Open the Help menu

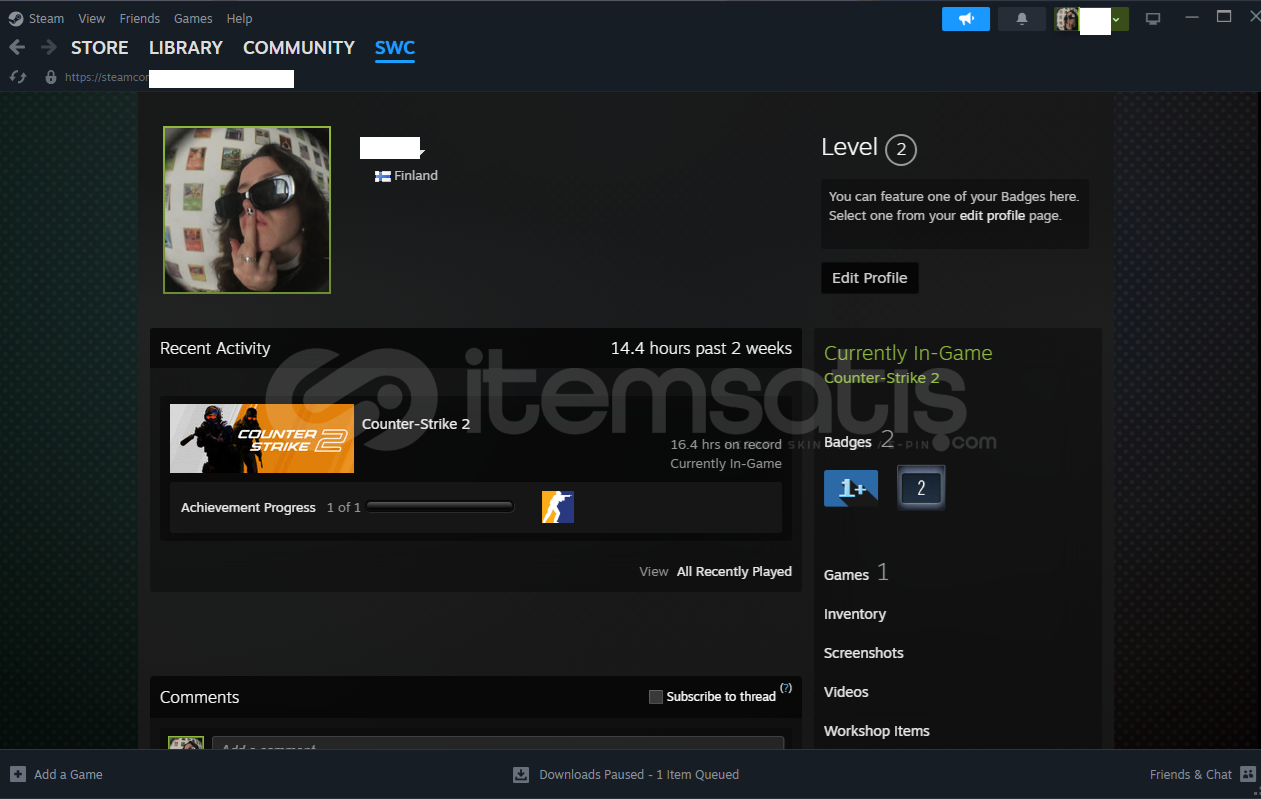point(239,18)
